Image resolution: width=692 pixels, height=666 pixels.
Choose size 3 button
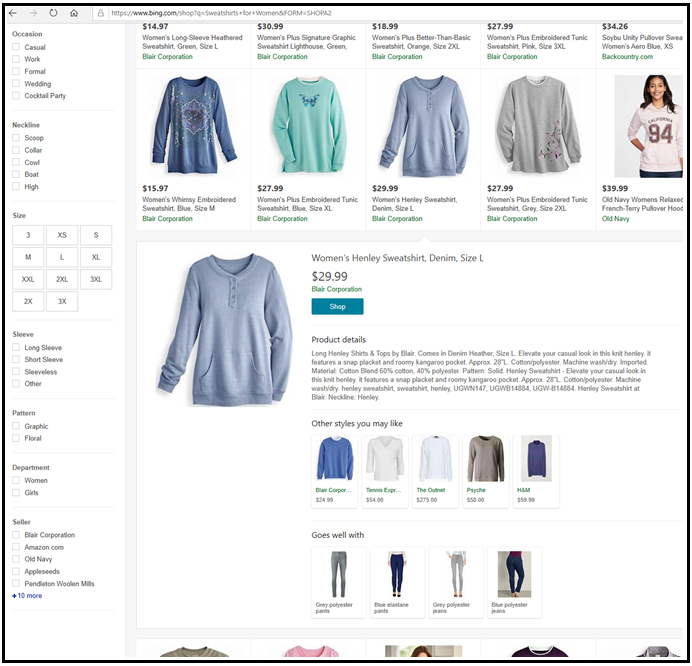click(x=28, y=235)
